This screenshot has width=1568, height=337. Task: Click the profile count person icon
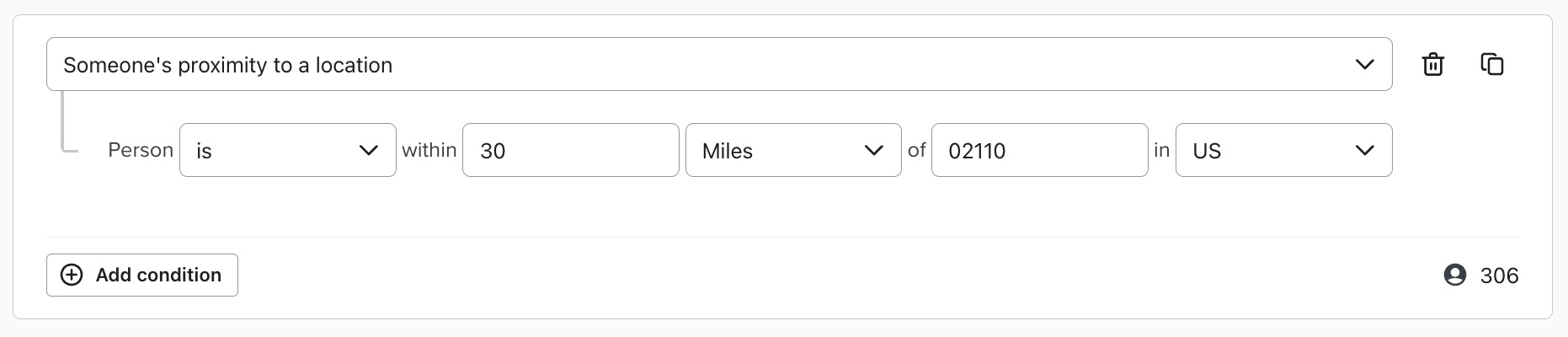click(1454, 275)
